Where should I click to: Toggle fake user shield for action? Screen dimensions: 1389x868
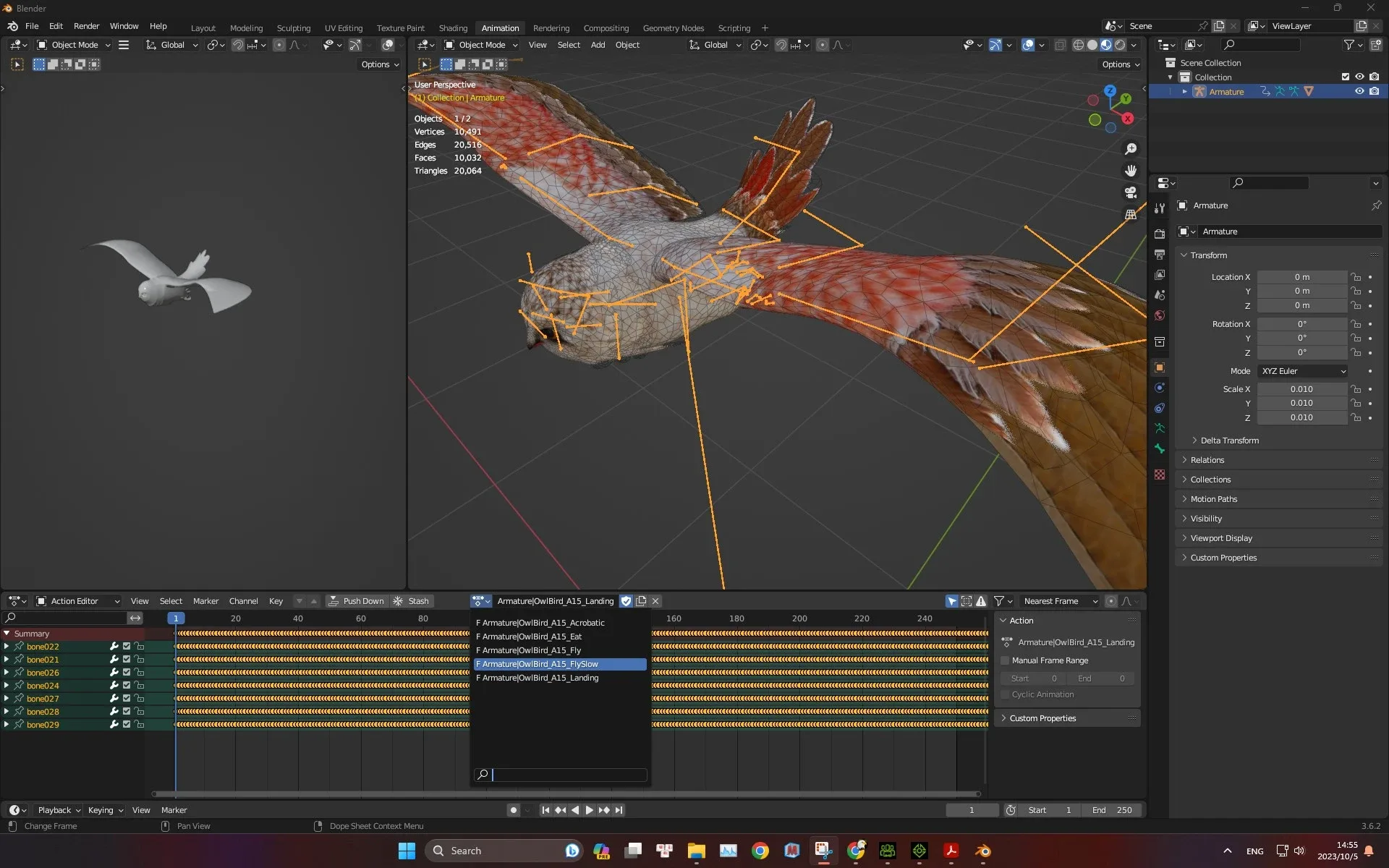pyautogui.click(x=626, y=601)
